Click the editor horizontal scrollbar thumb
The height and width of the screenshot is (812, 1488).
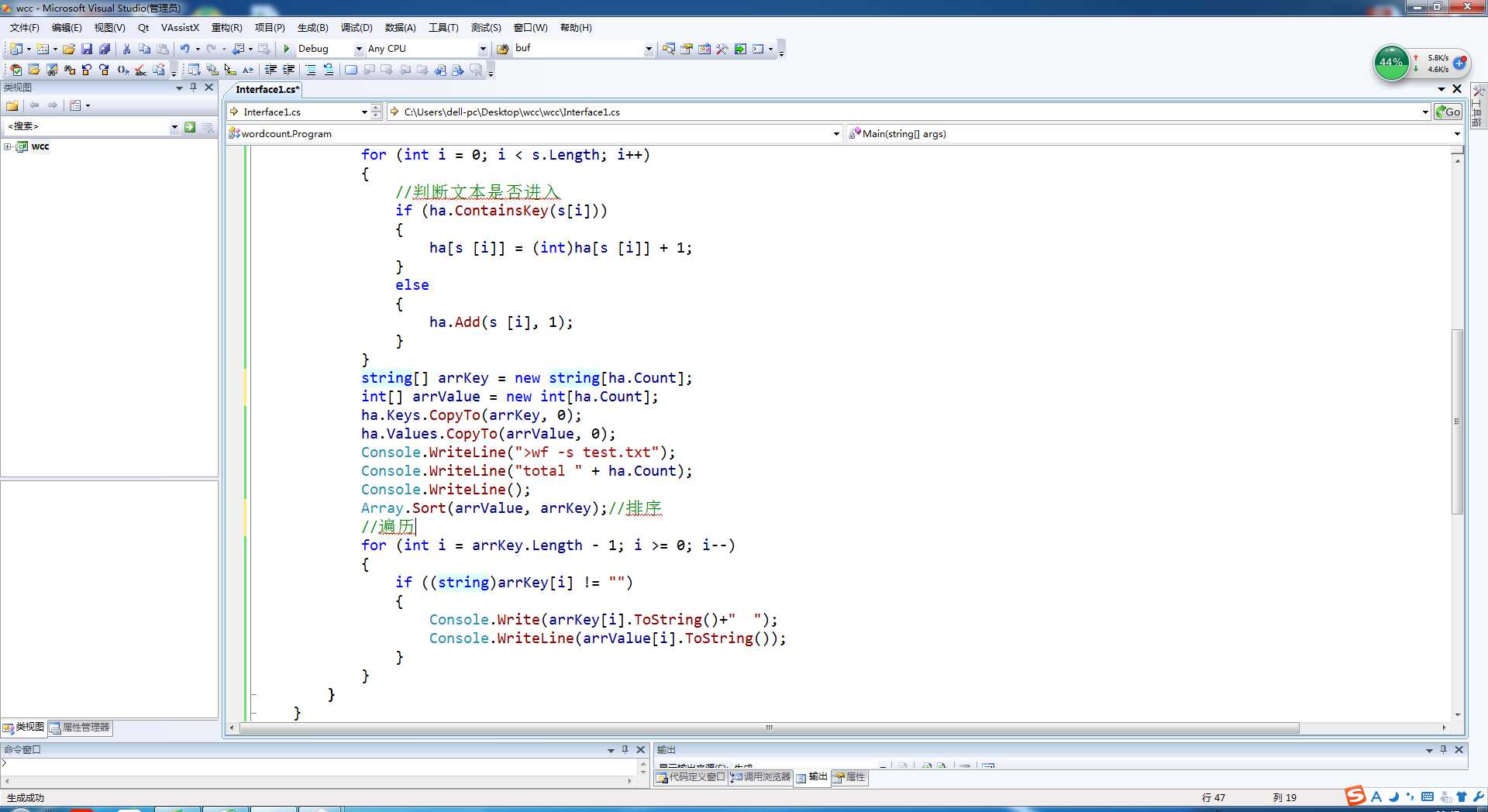770,728
